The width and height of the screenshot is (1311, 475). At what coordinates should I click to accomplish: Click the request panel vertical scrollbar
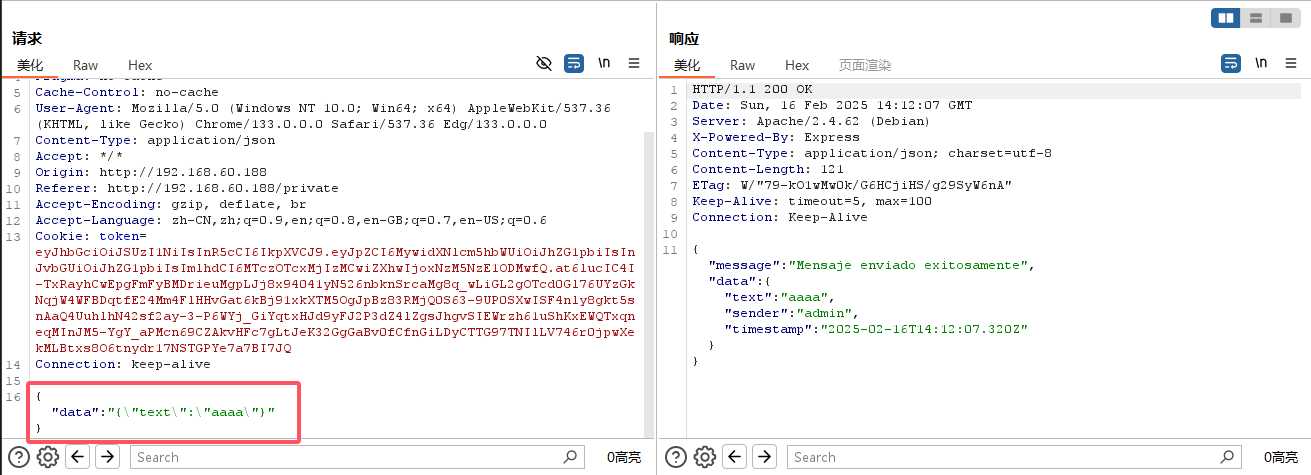pyautogui.click(x=647, y=250)
